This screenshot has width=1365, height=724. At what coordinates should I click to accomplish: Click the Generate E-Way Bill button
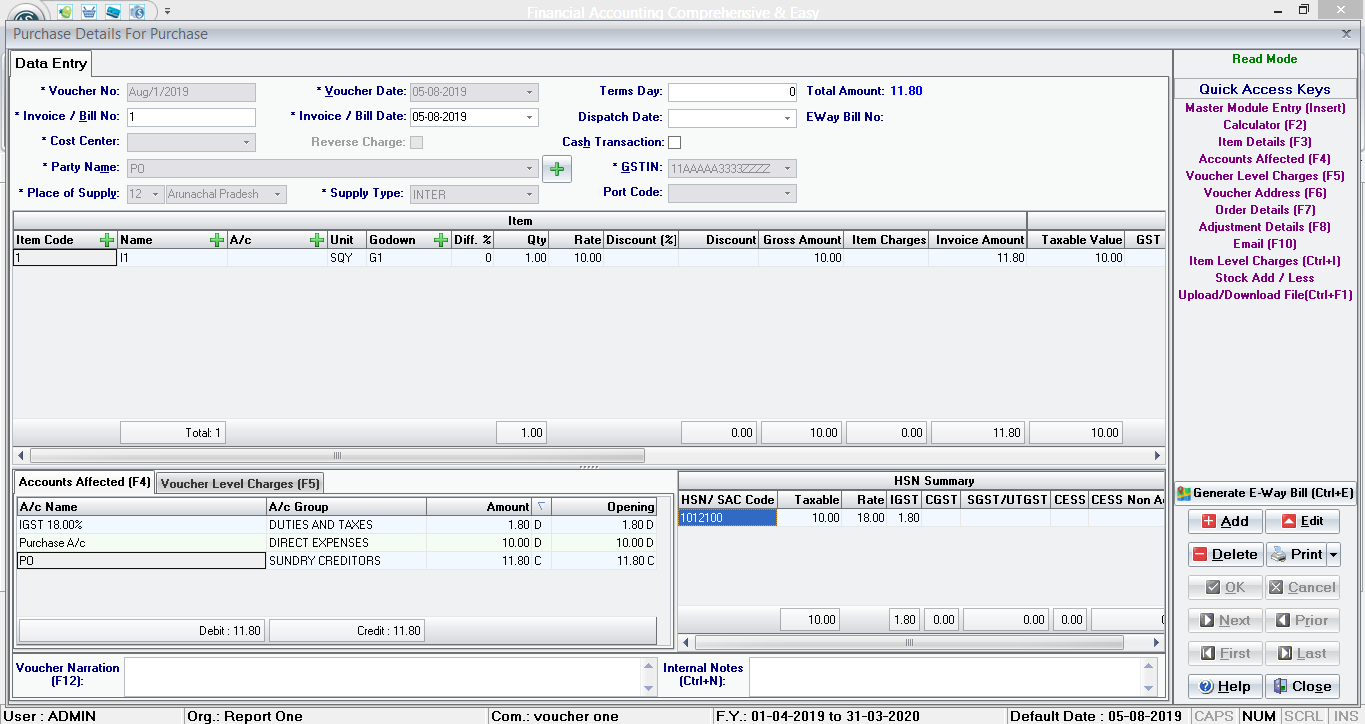coord(1265,493)
